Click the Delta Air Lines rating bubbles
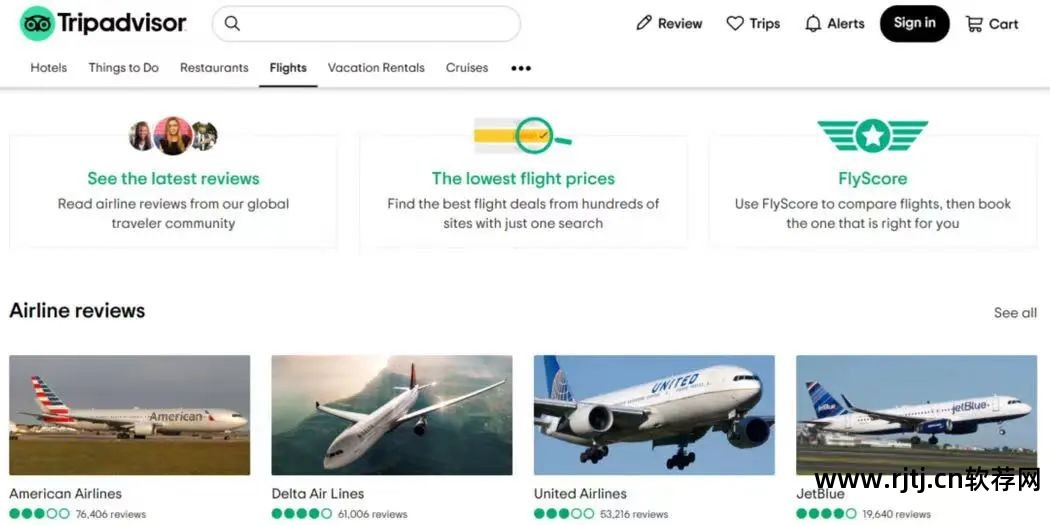The width and height of the screenshot is (1050, 525). tap(301, 514)
